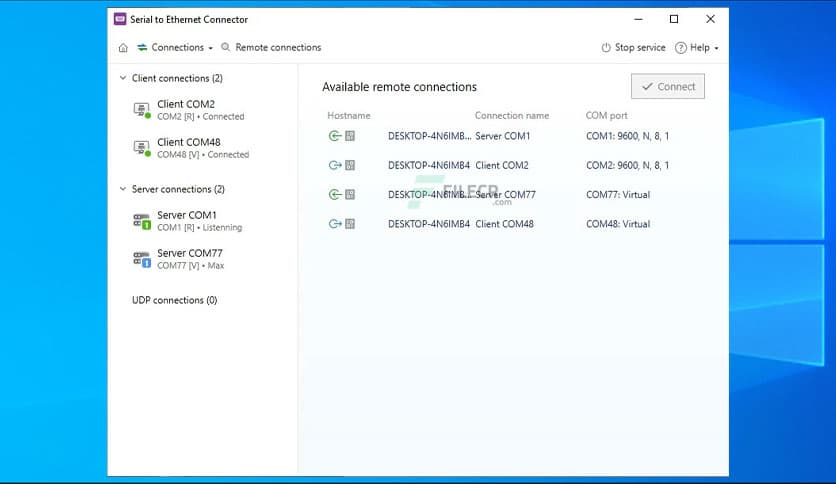
Task: Click the Hostname column header
Action: pos(349,116)
